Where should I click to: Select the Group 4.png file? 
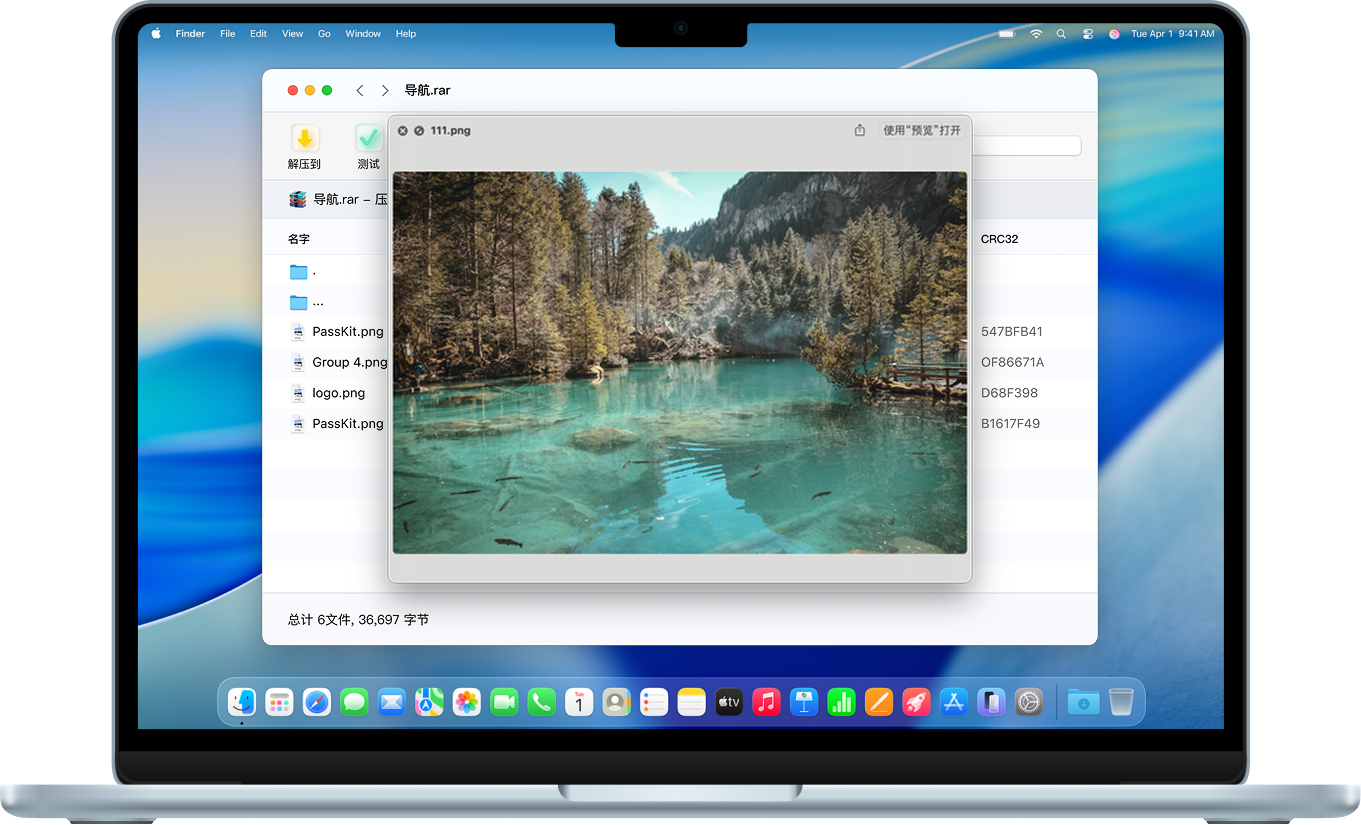(x=349, y=362)
